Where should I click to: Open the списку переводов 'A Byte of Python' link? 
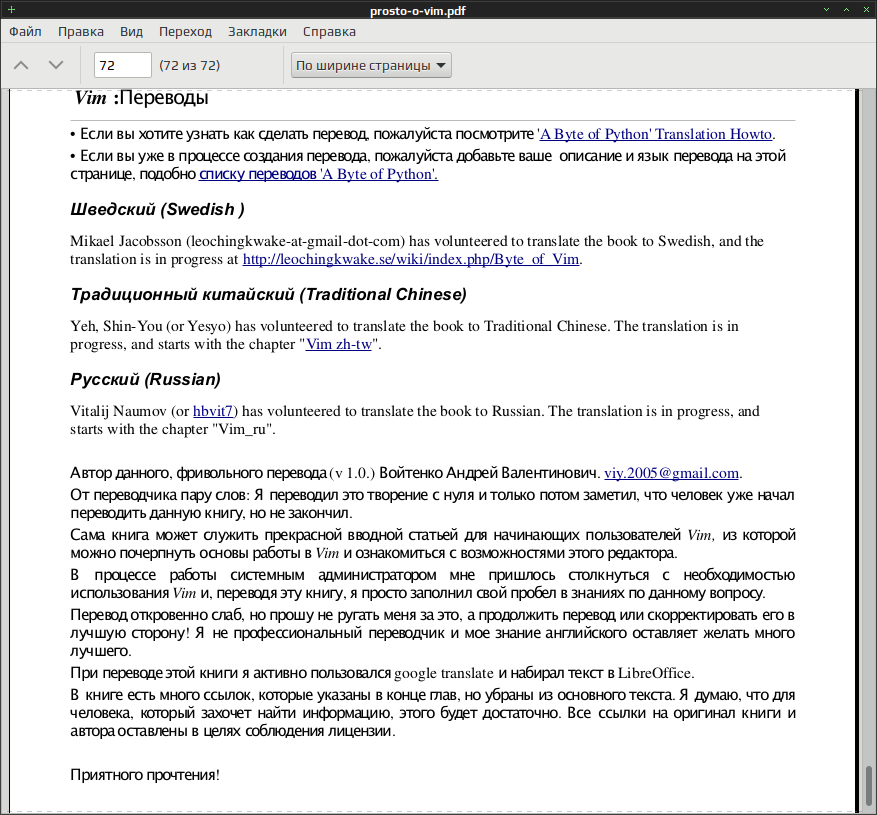319,175
